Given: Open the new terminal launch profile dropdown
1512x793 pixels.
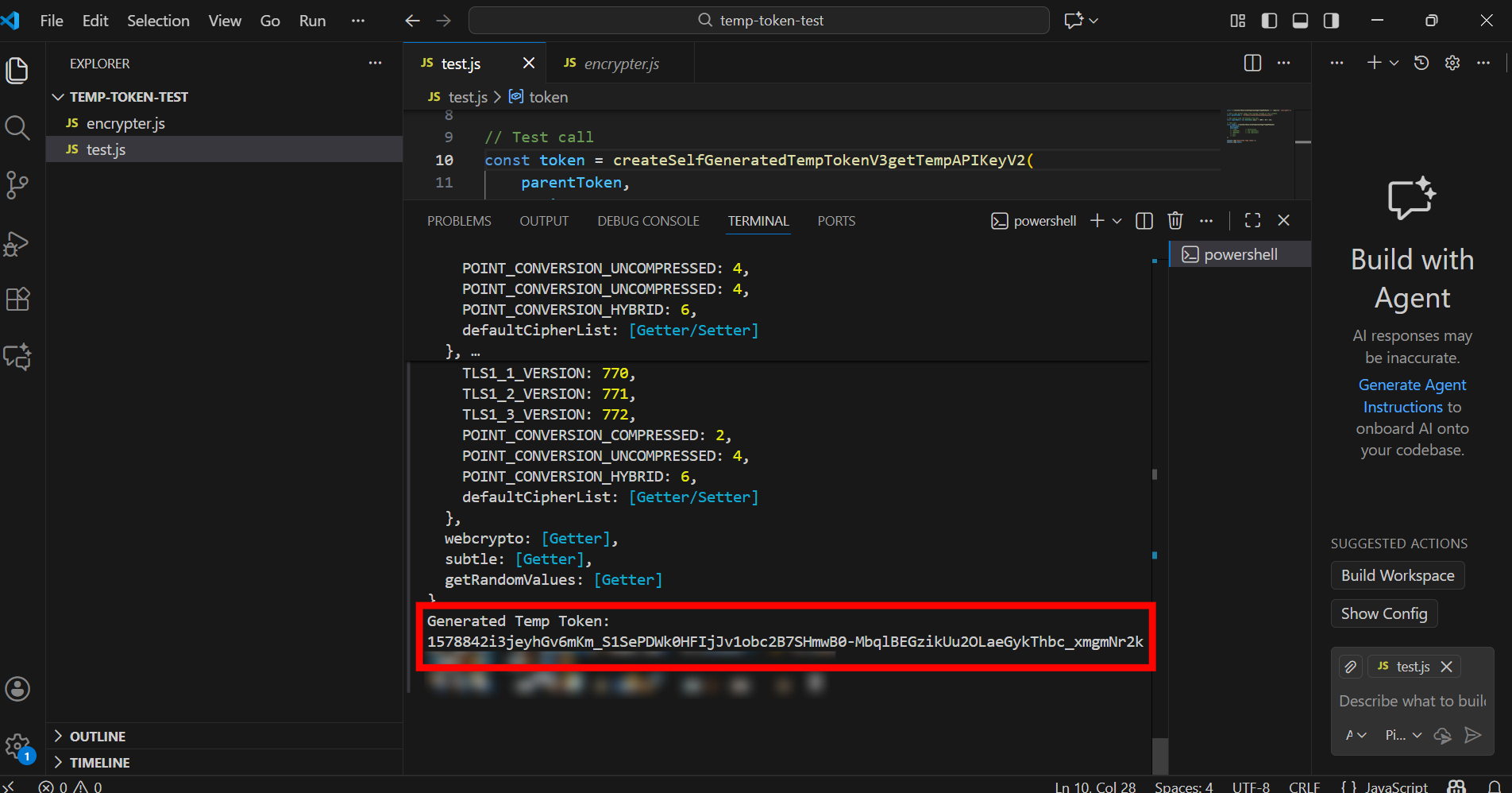Looking at the screenshot, I should [x=1117, y=221].
